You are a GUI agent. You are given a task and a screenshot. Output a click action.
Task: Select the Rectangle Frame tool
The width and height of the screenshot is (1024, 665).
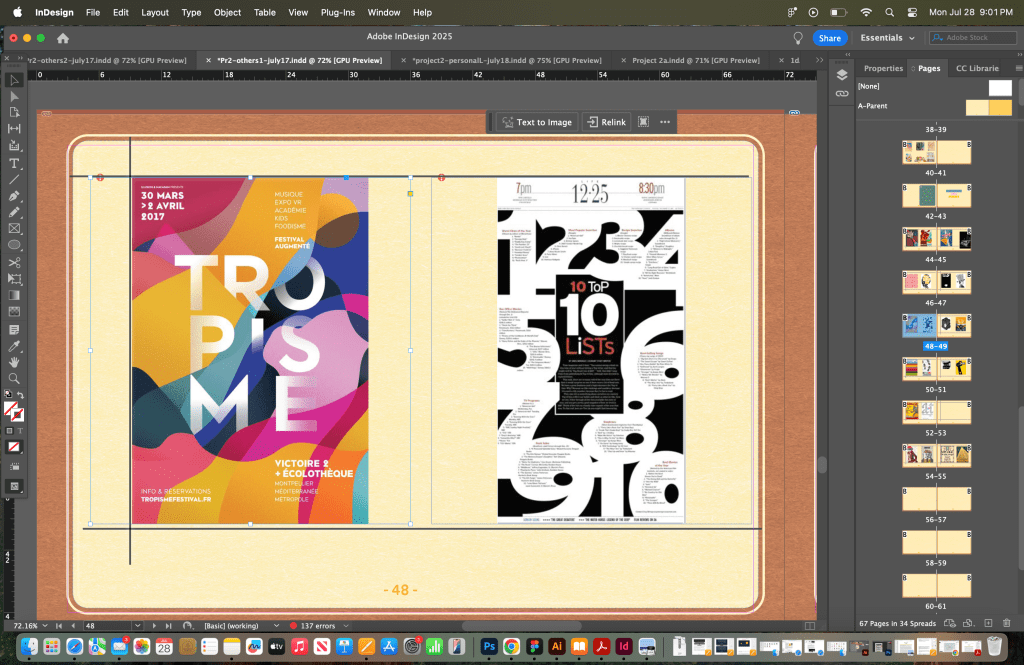pyautogui.click(x=14, y=229)
